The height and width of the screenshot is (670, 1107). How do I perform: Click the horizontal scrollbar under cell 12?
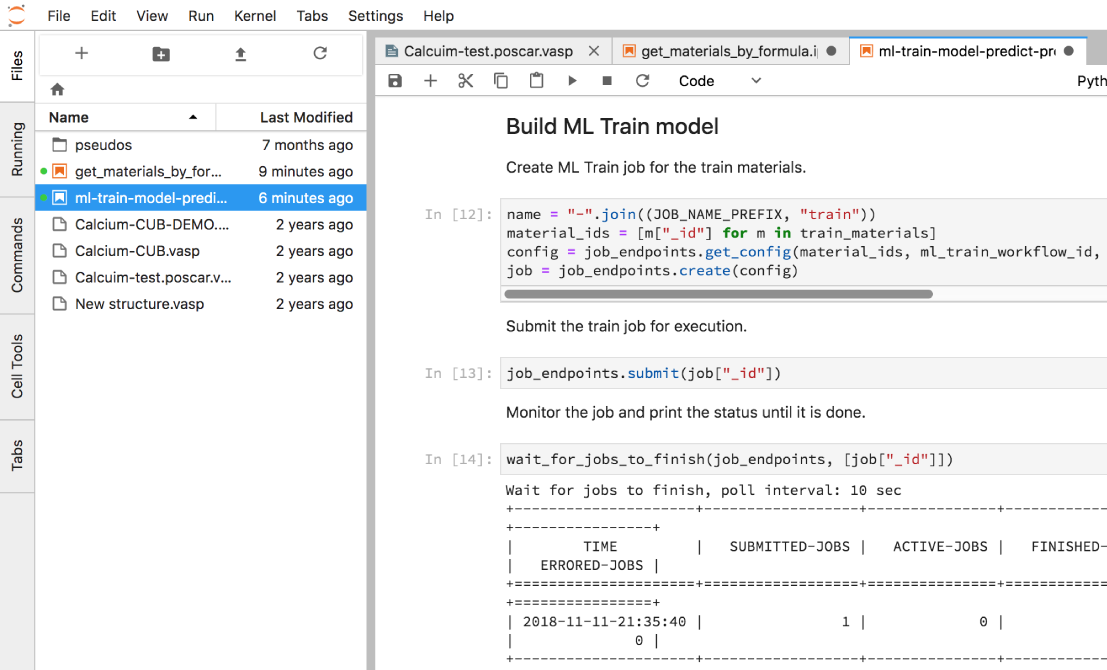[719, 294]
